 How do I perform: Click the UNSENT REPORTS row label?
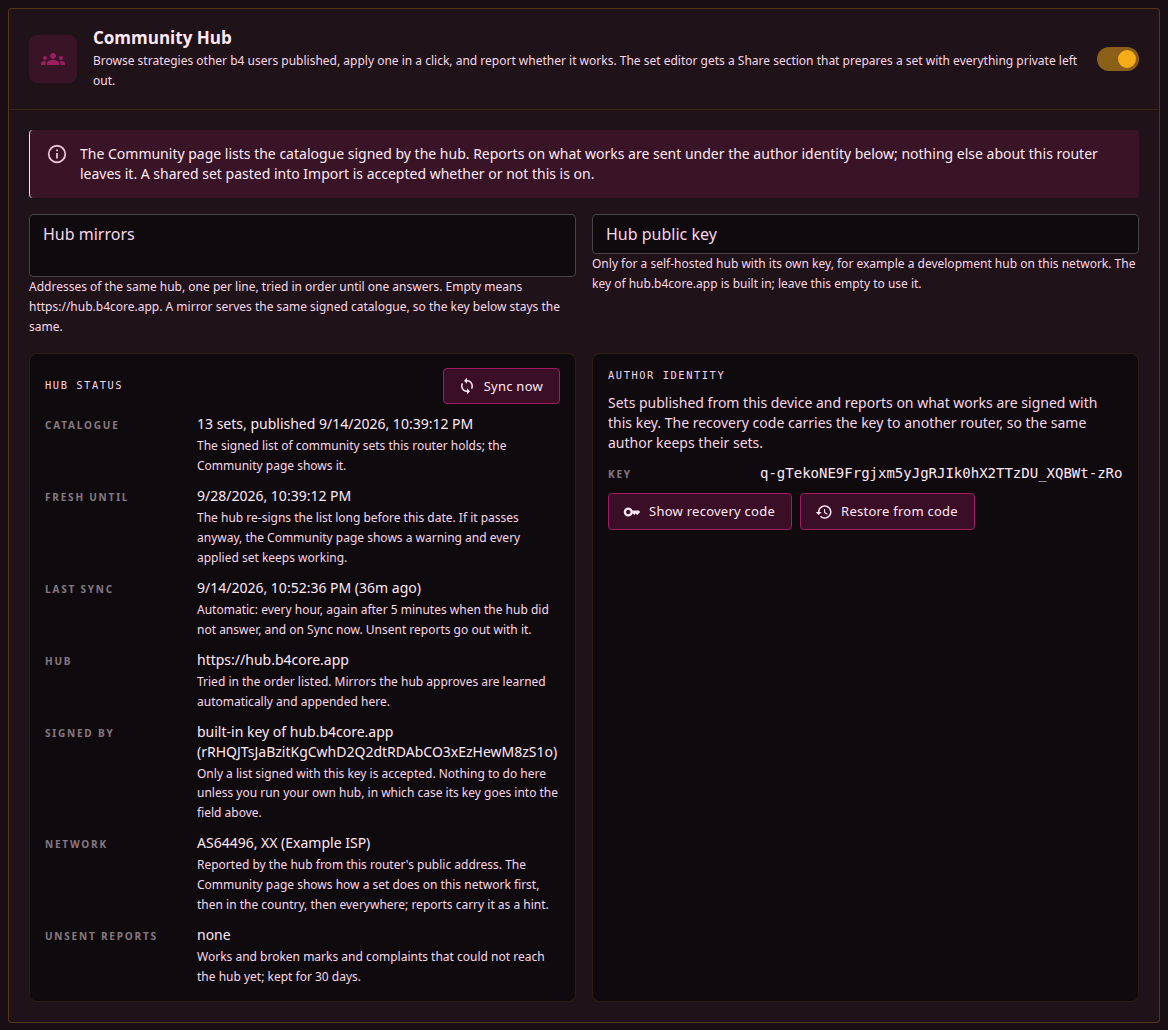tap(101, 936)
